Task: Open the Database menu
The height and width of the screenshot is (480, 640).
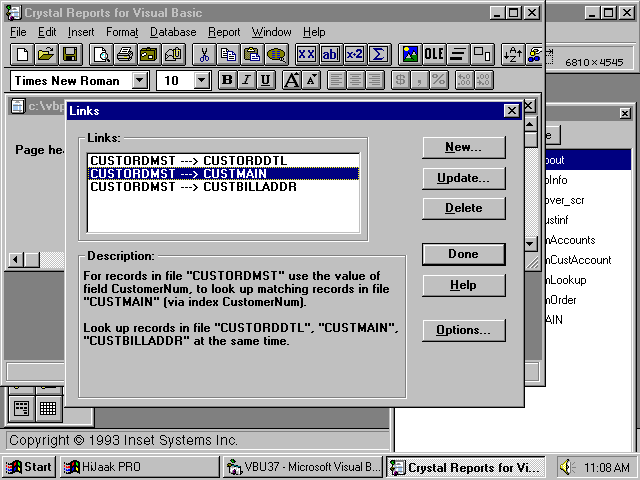Action: pyautogui.click(x=173, y=32)
